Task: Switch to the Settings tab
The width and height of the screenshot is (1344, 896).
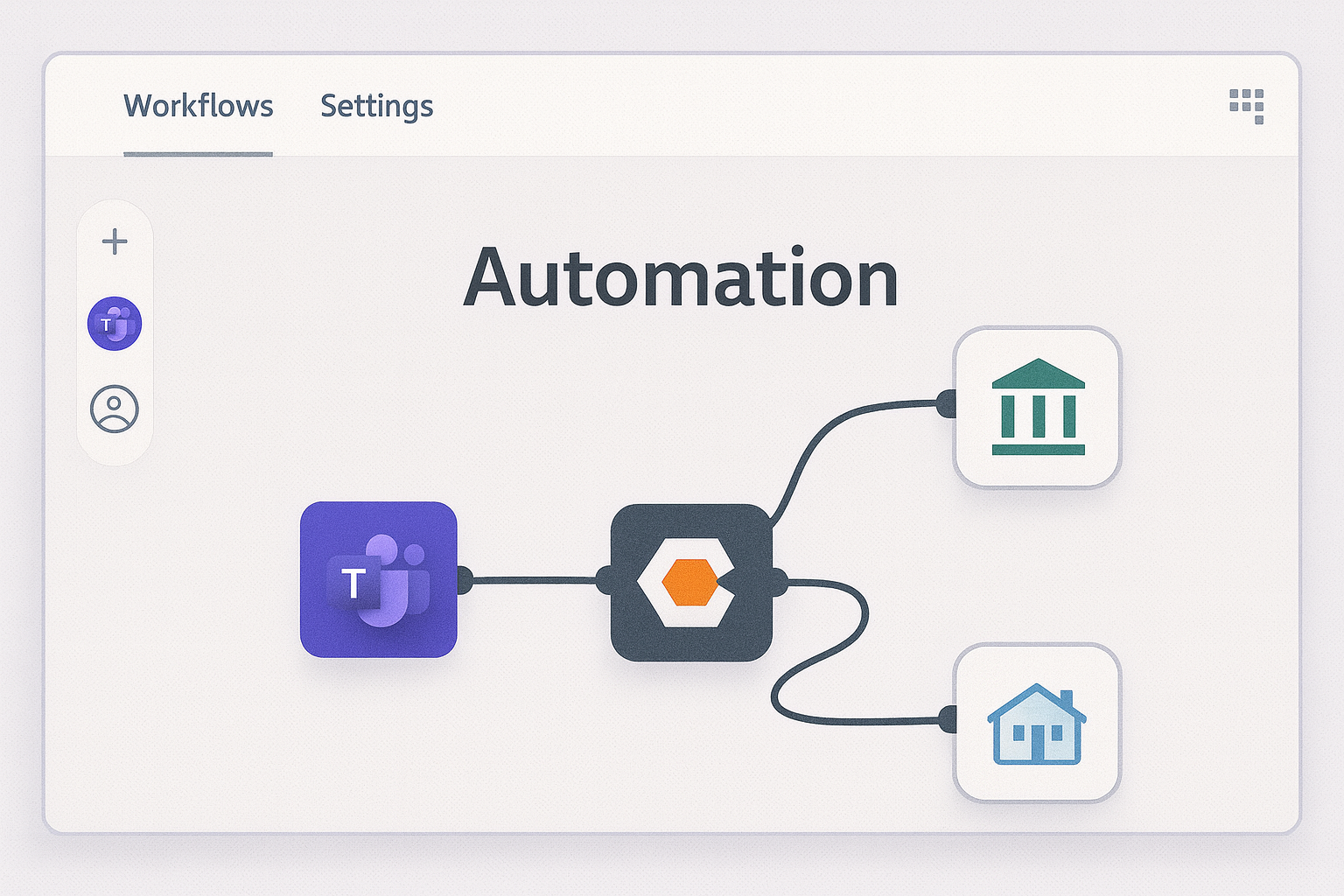Action: tap(376, 105)
